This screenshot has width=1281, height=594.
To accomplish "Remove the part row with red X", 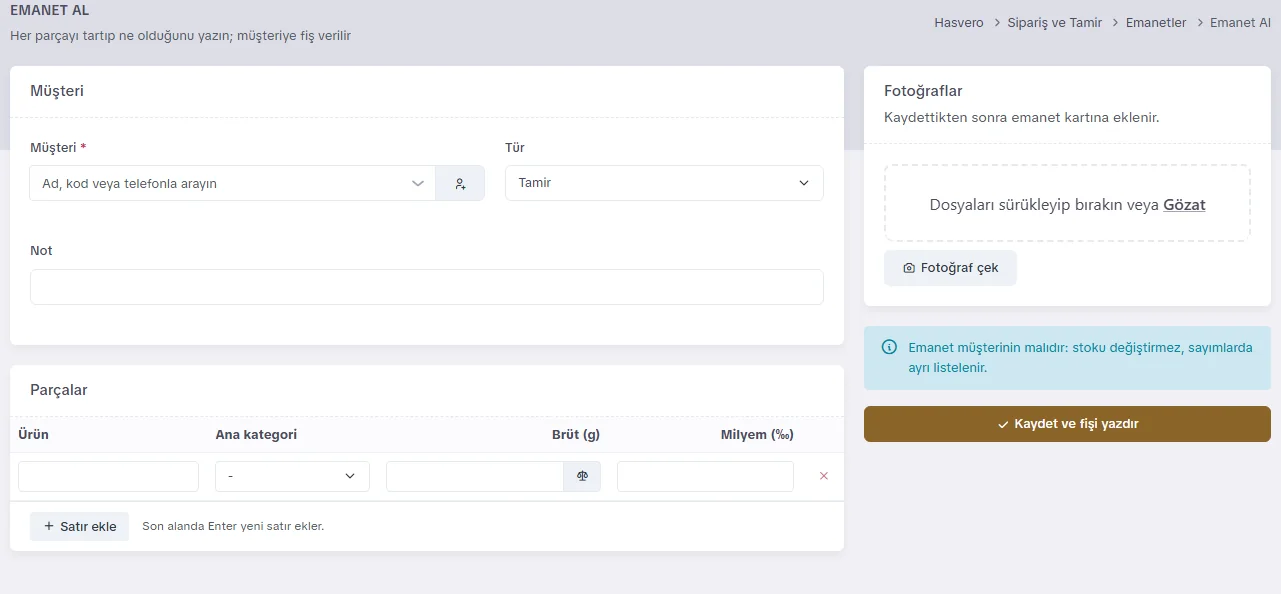I will coord(824,477).
